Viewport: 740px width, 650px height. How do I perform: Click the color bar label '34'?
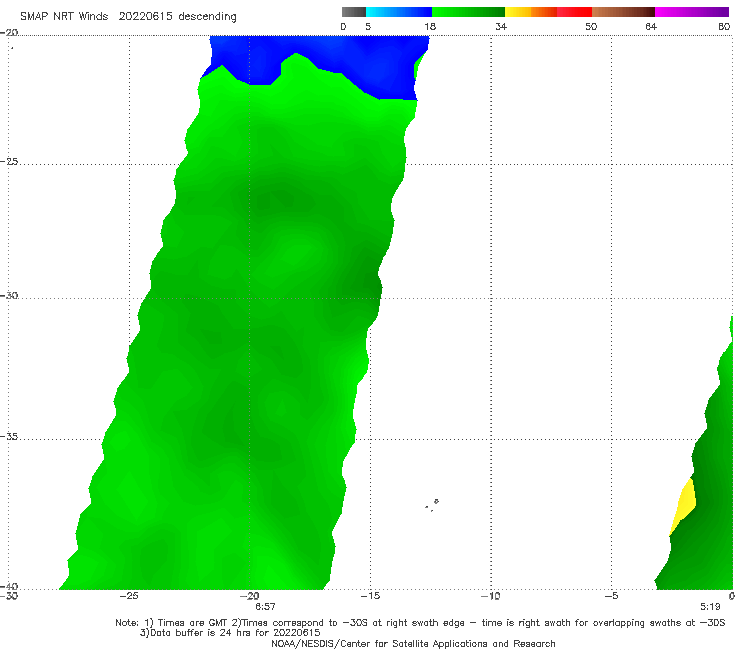click(501, 26)
